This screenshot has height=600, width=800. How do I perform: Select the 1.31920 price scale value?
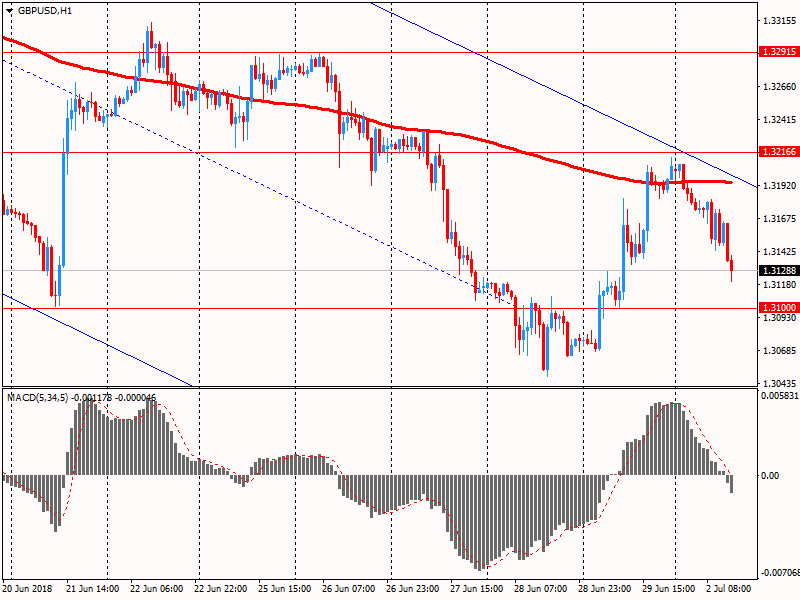coord(780,186)
